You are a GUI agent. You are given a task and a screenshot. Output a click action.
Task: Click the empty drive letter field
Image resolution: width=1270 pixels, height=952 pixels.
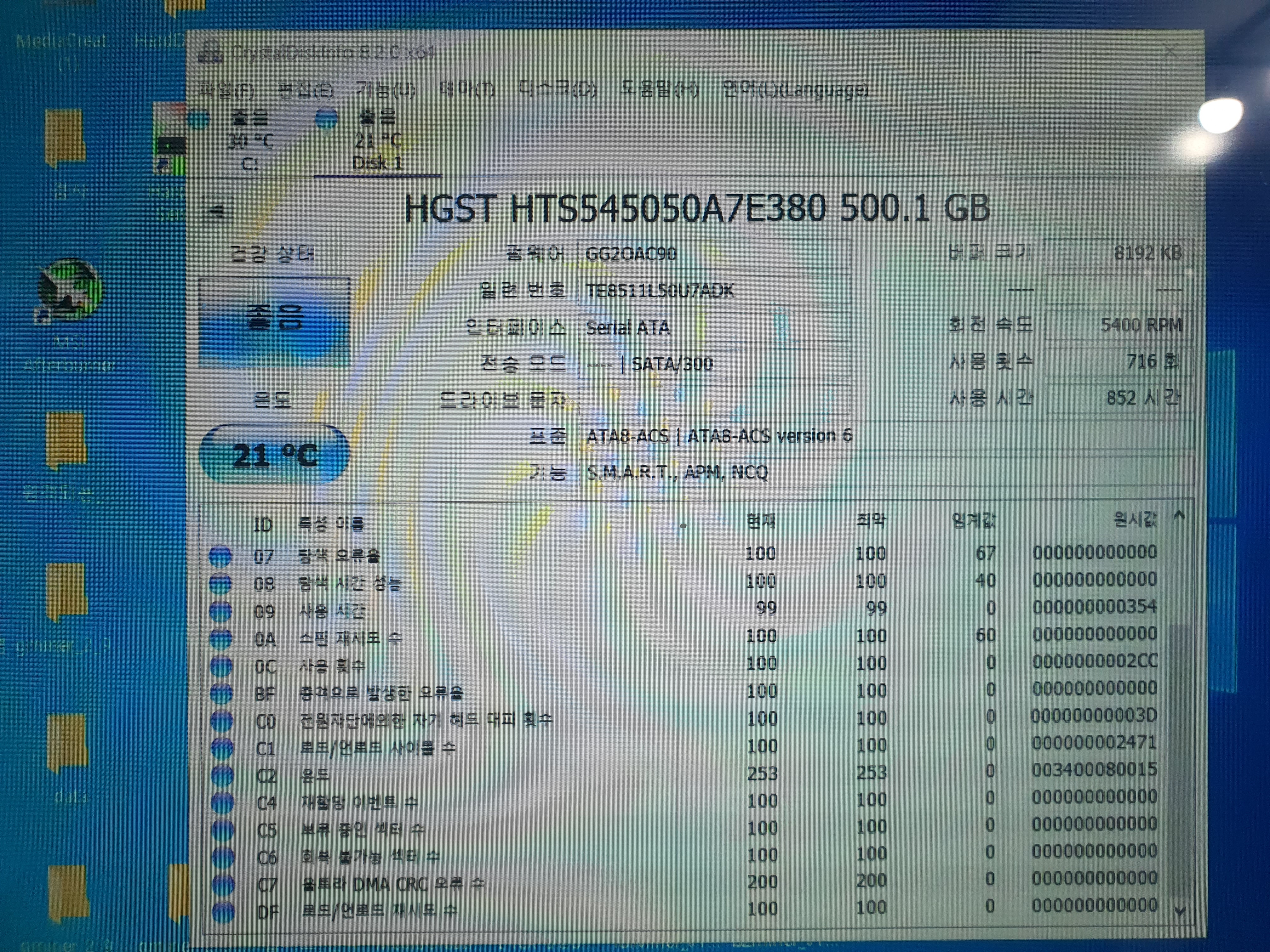[714, 400]
